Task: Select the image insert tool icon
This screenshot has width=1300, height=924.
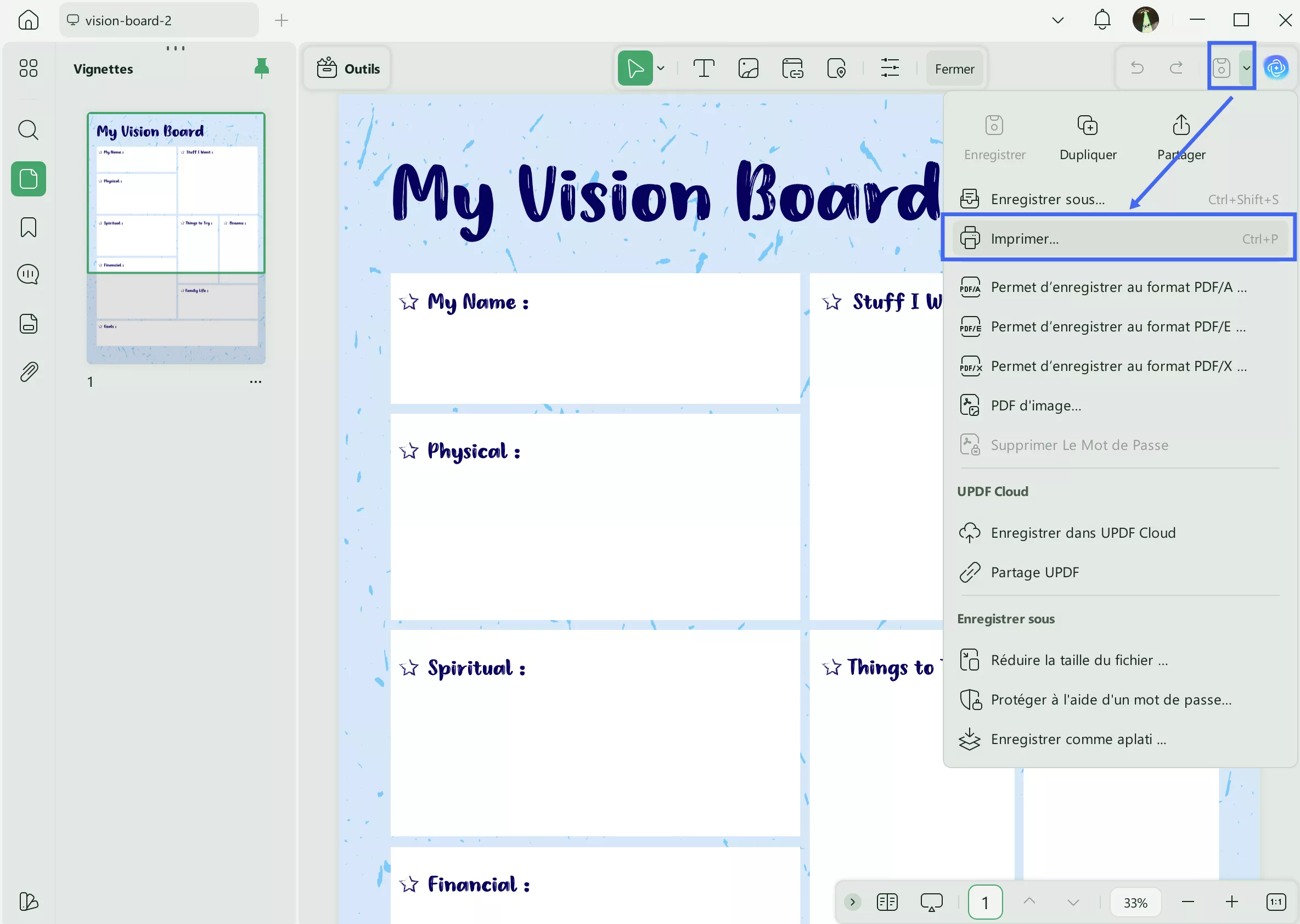Action: coord(748,68)
